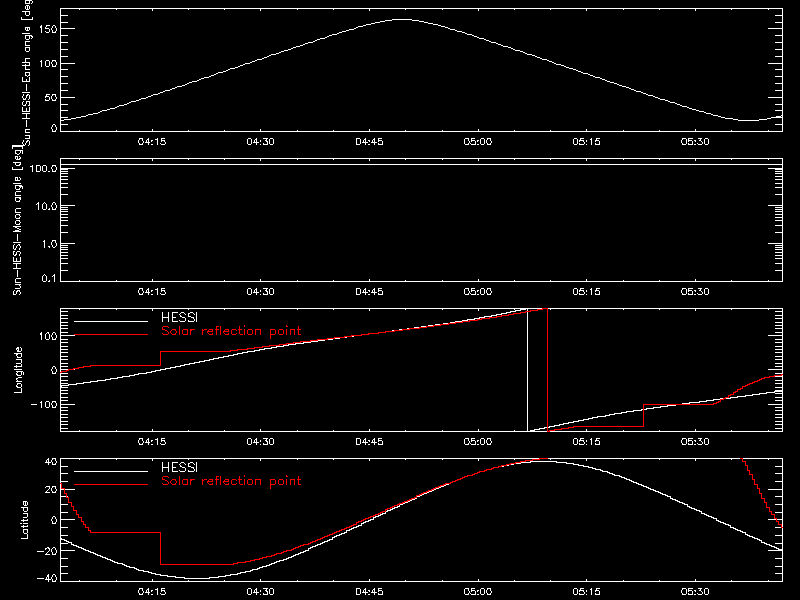
Task: Click the 04:30 time label under Longitude plot
Action: coord(260,442)
